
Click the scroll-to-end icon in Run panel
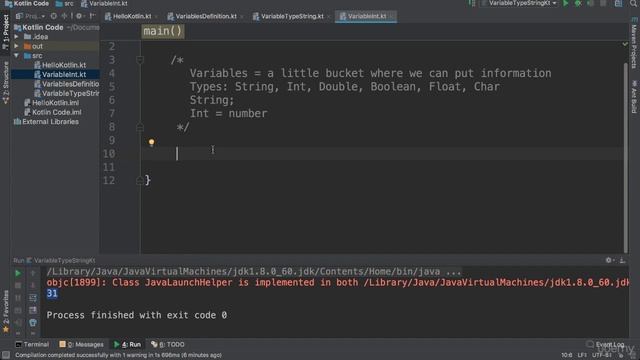tap(33, 310)
